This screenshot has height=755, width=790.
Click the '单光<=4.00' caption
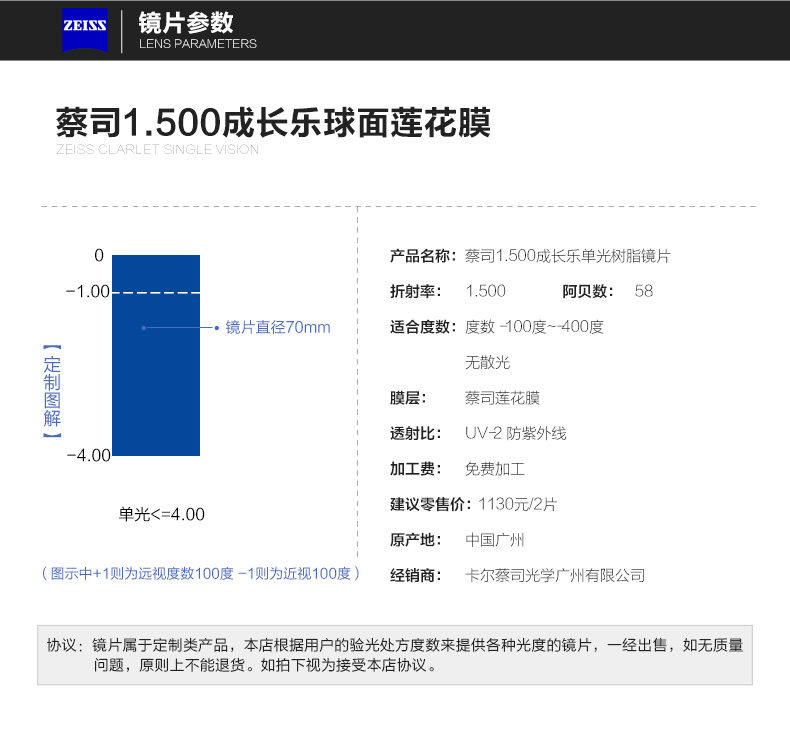coord(162,514)
